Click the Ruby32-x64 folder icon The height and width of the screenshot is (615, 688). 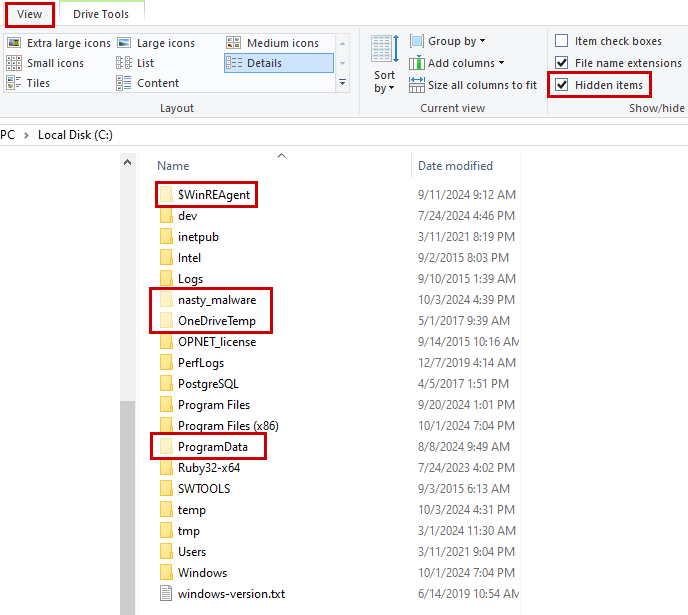click(x=166, y=468)
